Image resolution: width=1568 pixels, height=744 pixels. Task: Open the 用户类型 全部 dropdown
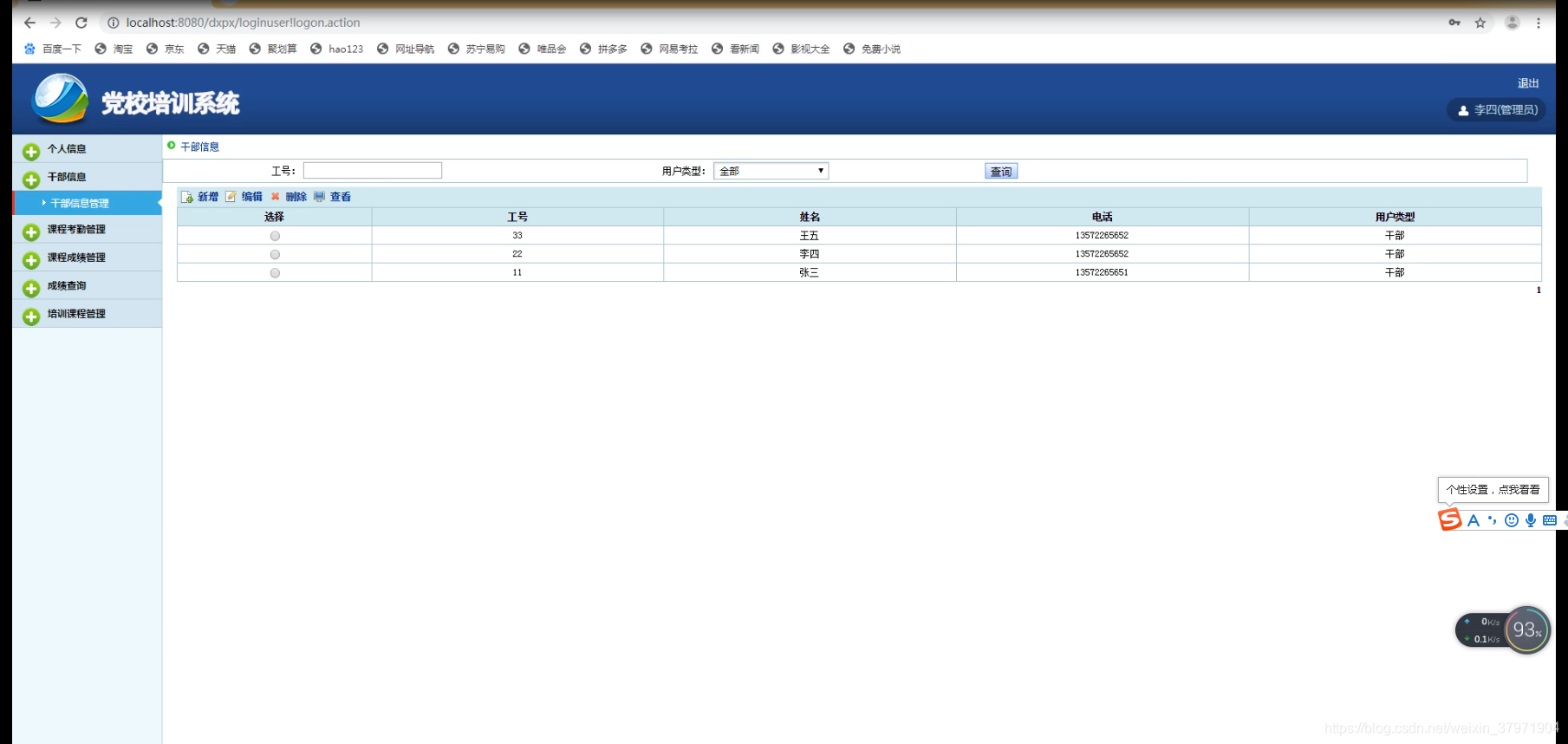click(771, 171)
